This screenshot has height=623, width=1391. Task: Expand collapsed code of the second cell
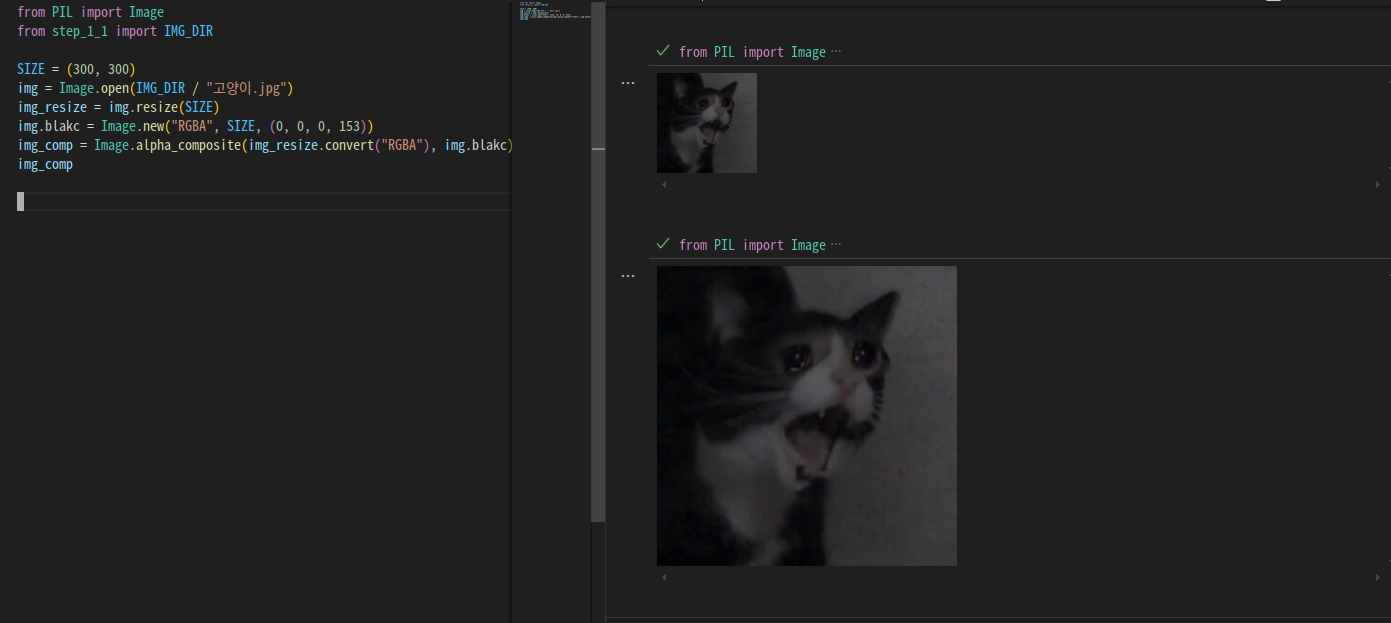click(x=836, y=245)
